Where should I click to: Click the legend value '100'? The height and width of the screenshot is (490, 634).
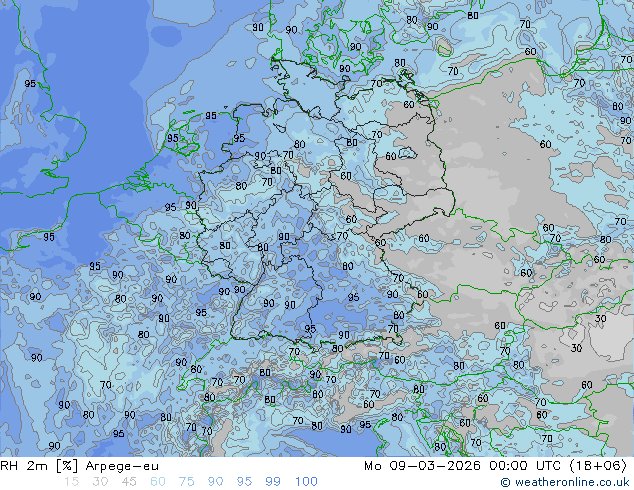point(306,482)
